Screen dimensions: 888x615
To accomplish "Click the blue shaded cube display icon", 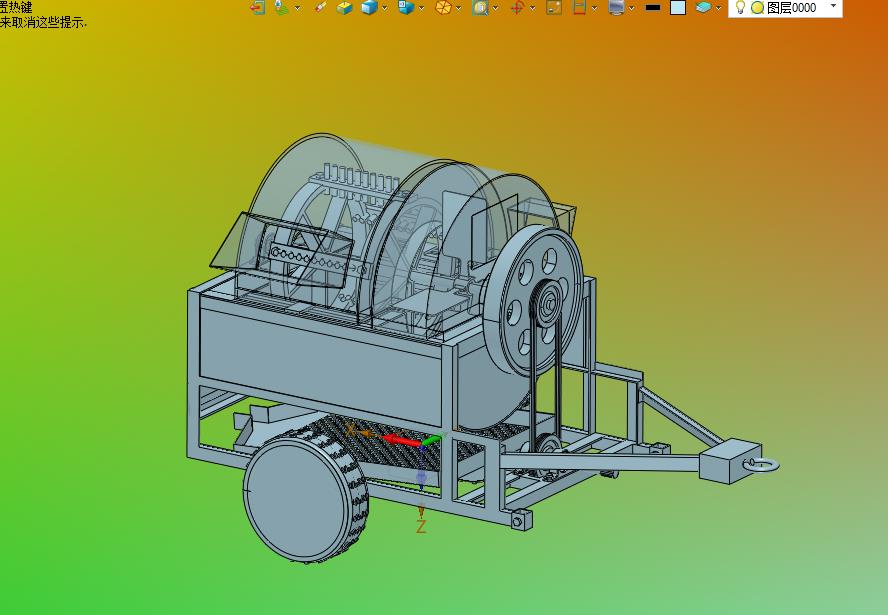I will coord(369,7).
